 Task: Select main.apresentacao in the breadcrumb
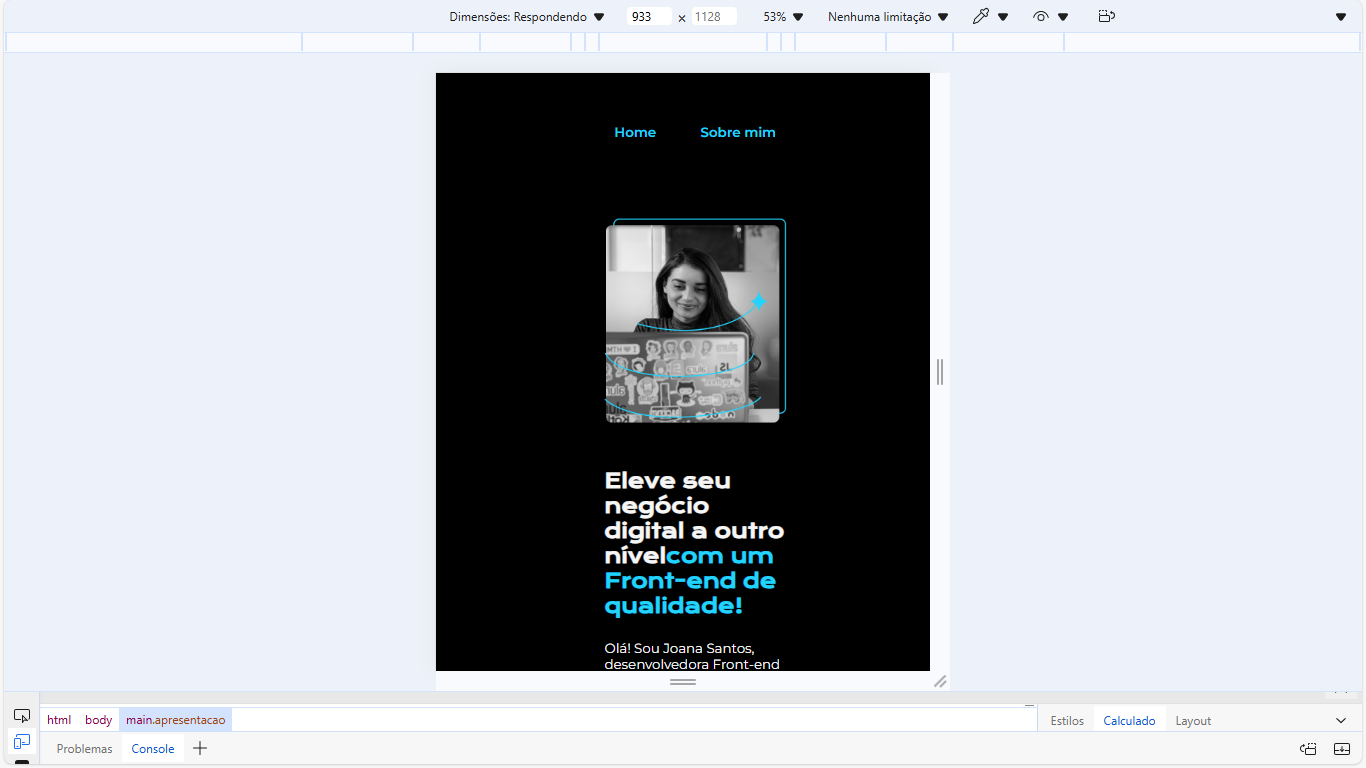coord(175,720)
